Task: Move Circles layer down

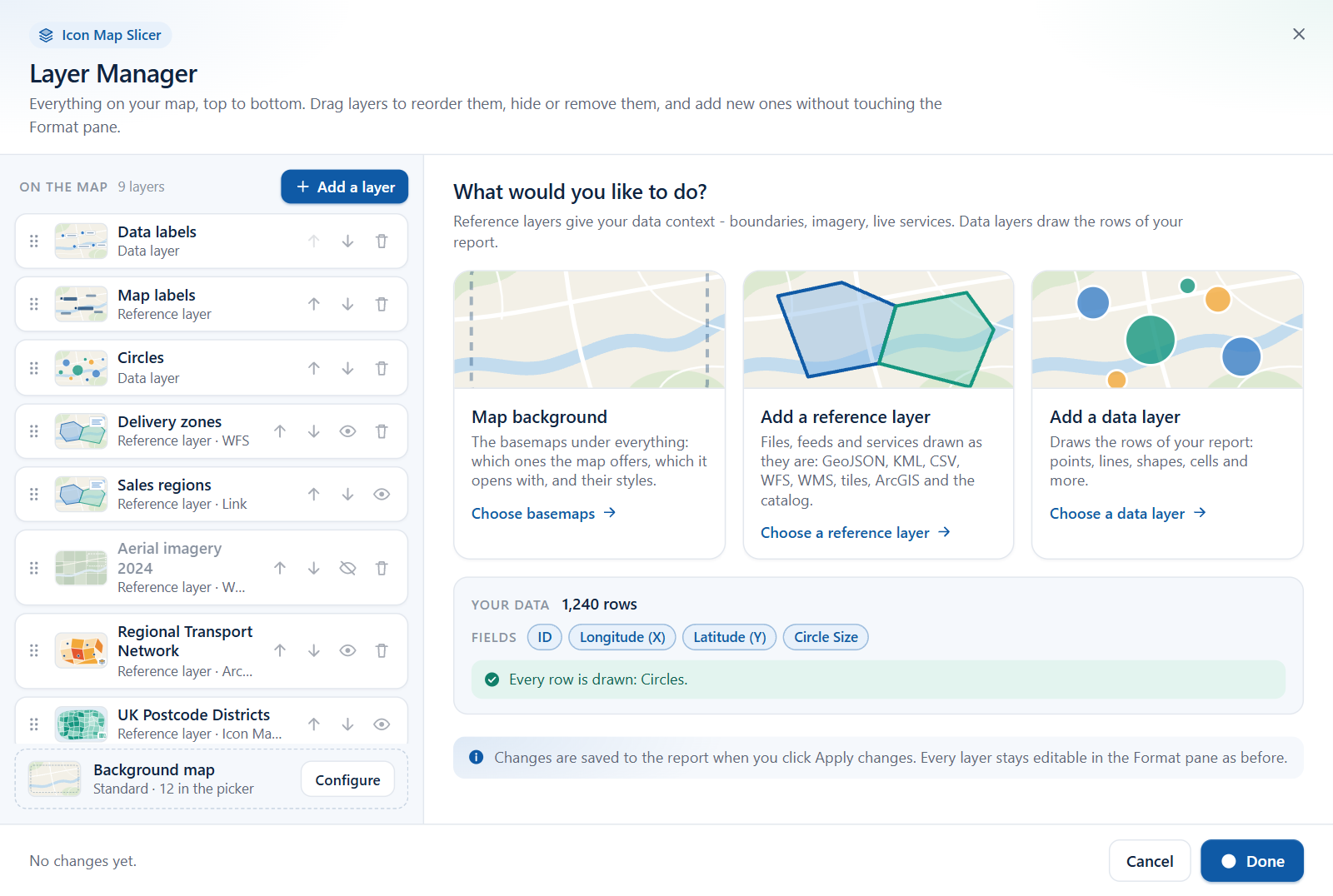Action: tap(347, 368)
